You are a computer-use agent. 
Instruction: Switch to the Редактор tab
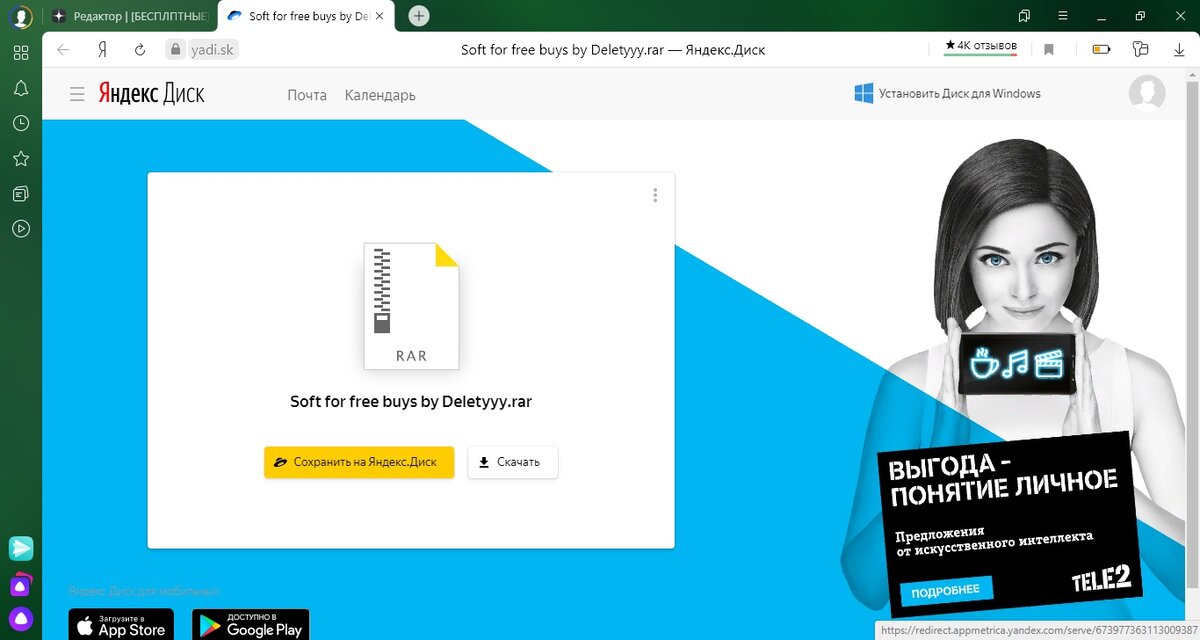(x=130, y=16)
